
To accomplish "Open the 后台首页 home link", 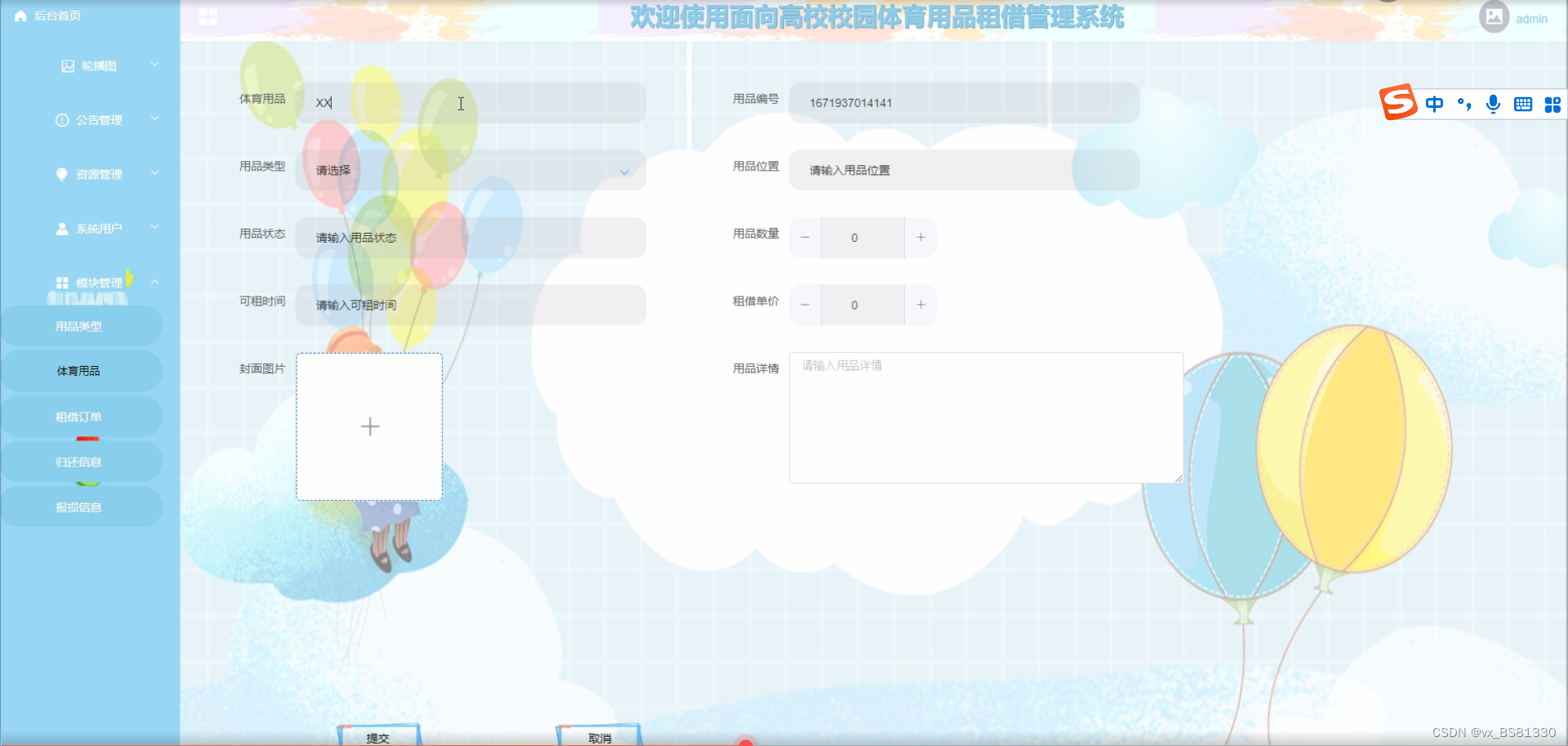I will pos(47,16).
